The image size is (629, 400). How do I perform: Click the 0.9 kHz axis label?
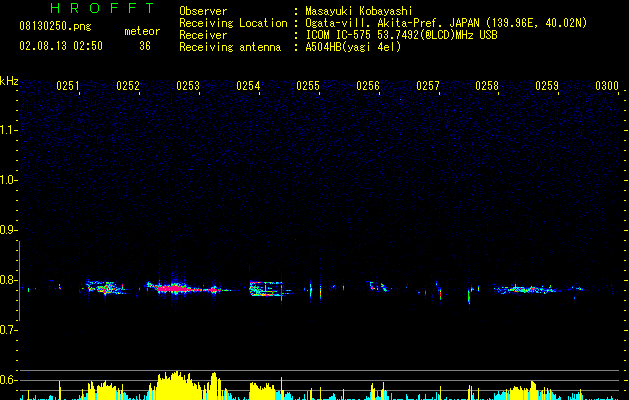click(8, 230)
